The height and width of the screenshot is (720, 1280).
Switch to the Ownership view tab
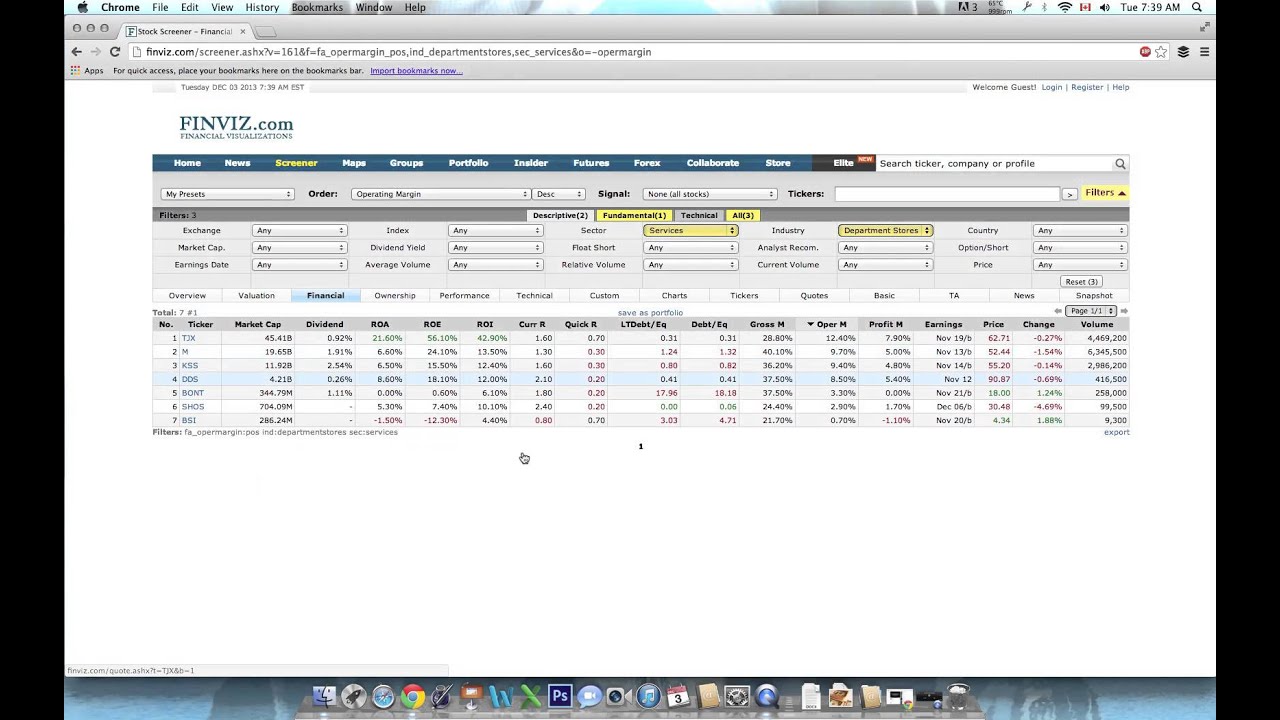(x=395, y=296)
